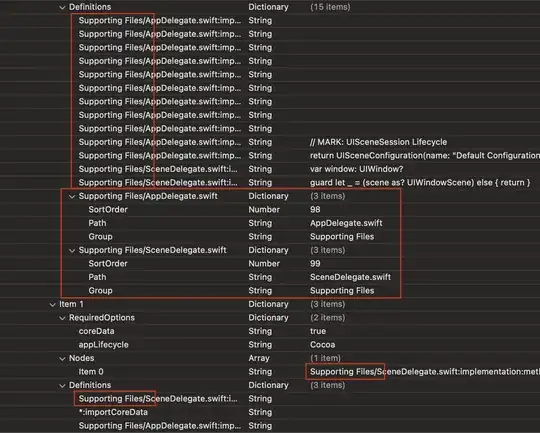Collapse the RequiredOptions dictionary
The width and height of the screenshot is (540, 433).
tap(62, 318)
